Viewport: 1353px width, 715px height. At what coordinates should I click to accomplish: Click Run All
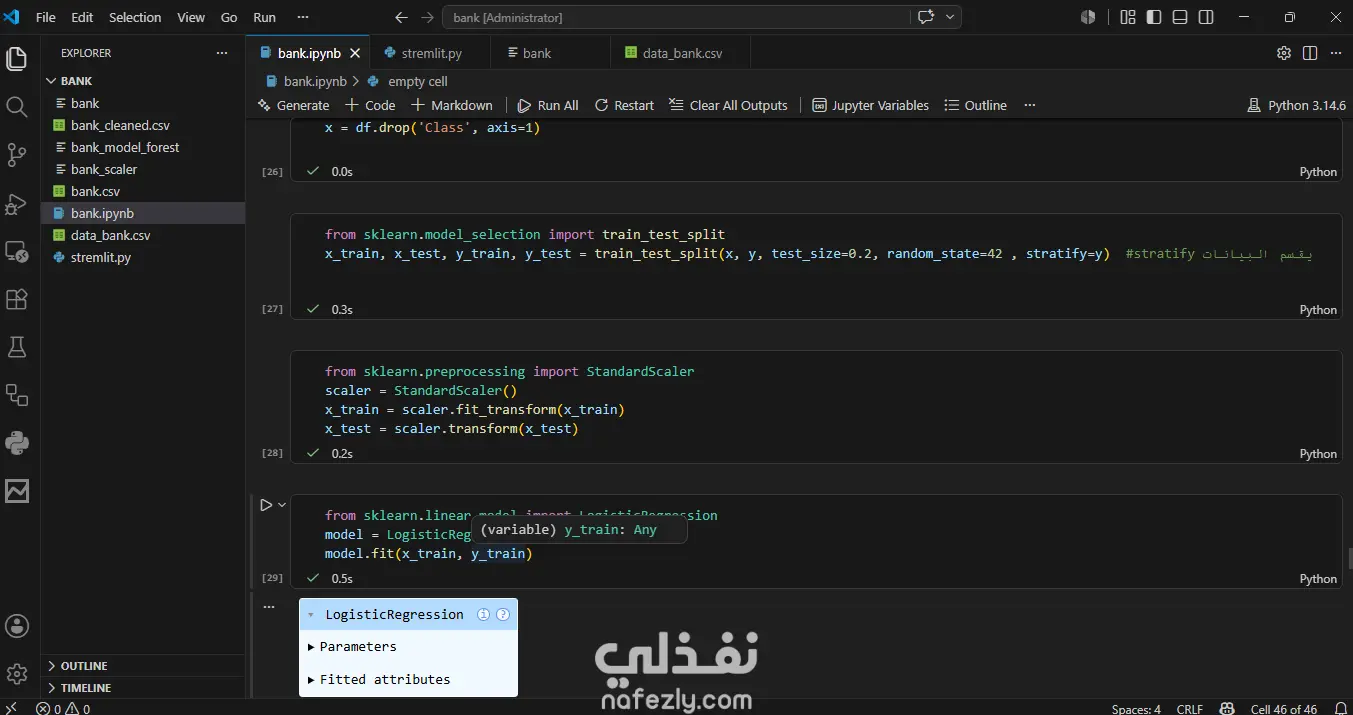548,105
